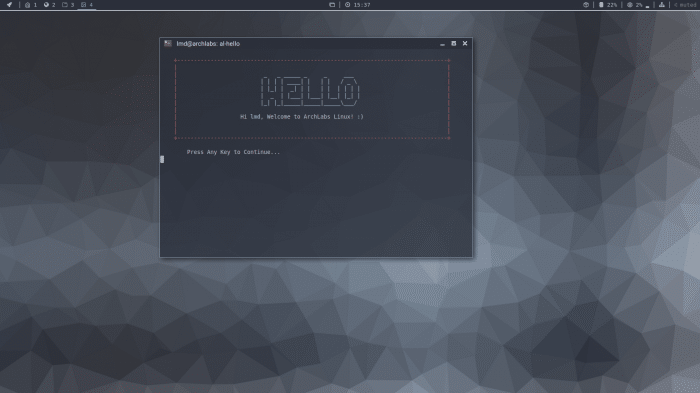Minimize the al-hello terminal window
This screenshot has height=393, width=700.
[x=442, y=44]
